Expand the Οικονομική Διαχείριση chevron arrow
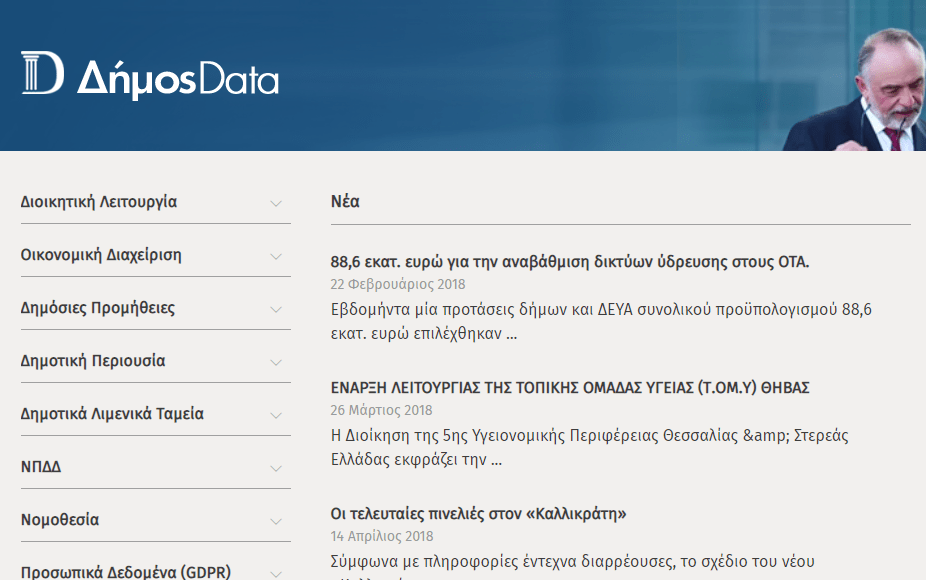926x580 pixels. point(276,256)
